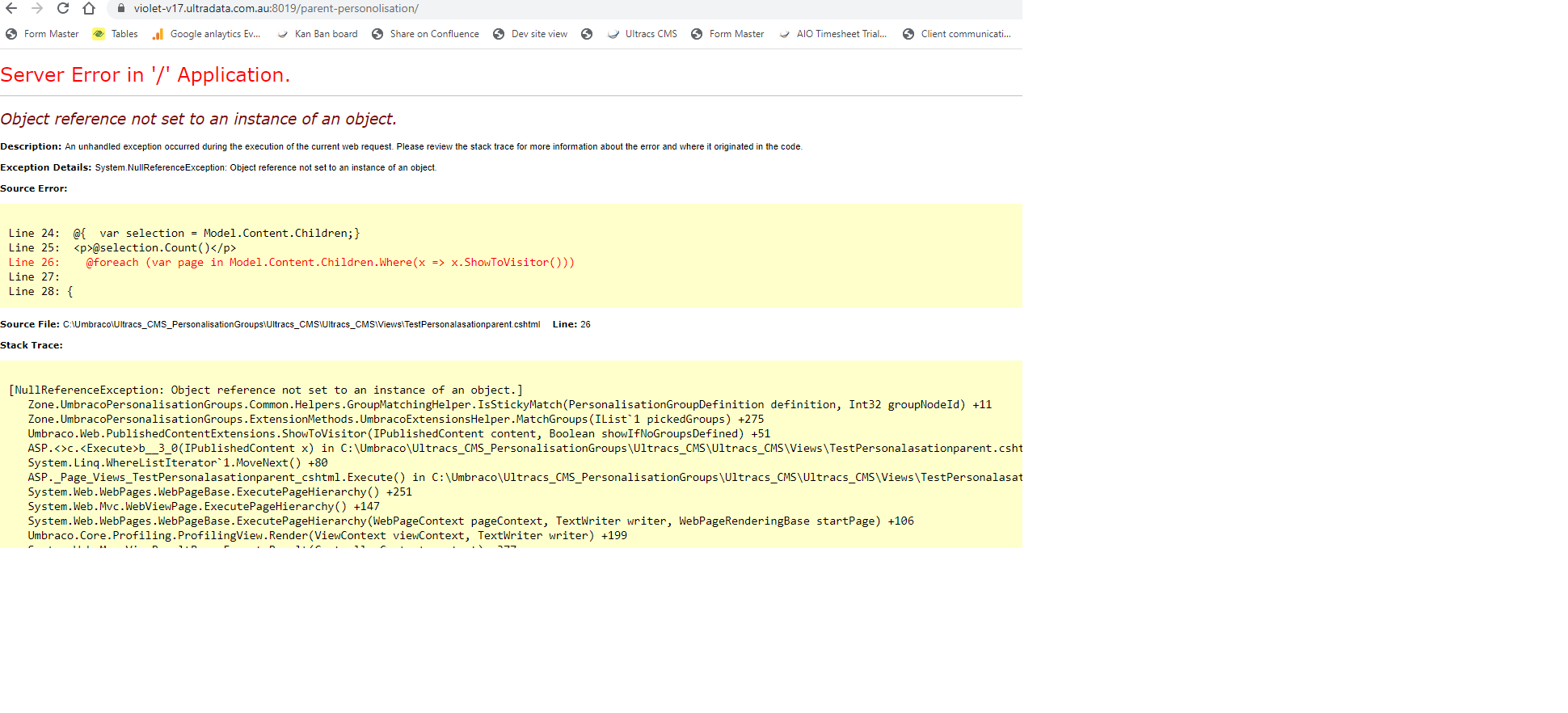The width and height of the screenshot is (1568, 713).
Task: Click the Tables bookmark favicon
Action: 99,34
